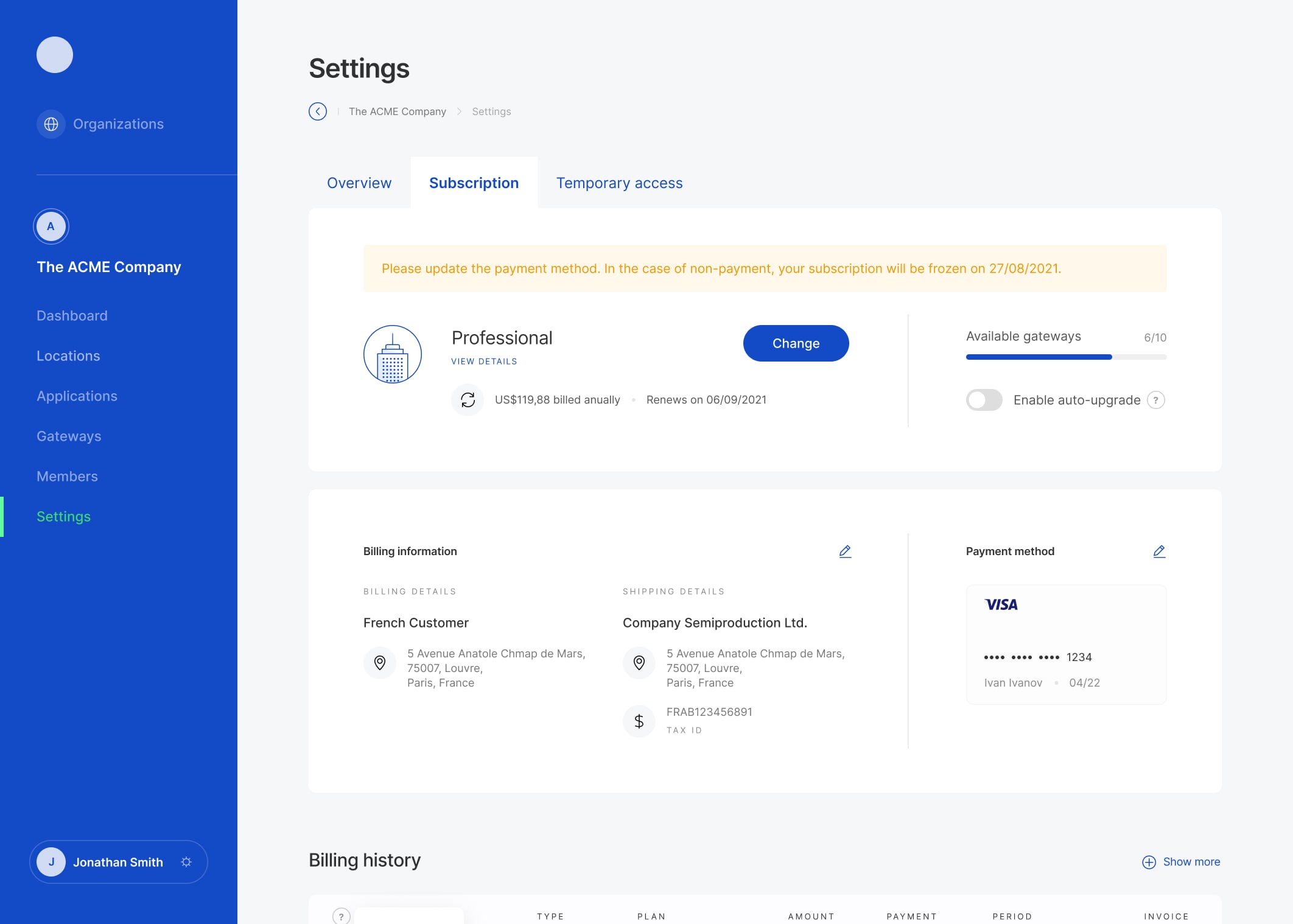Switch to the Overview tab
The height and width of the screenshot is (924, 1293).
tap(359, 183)
